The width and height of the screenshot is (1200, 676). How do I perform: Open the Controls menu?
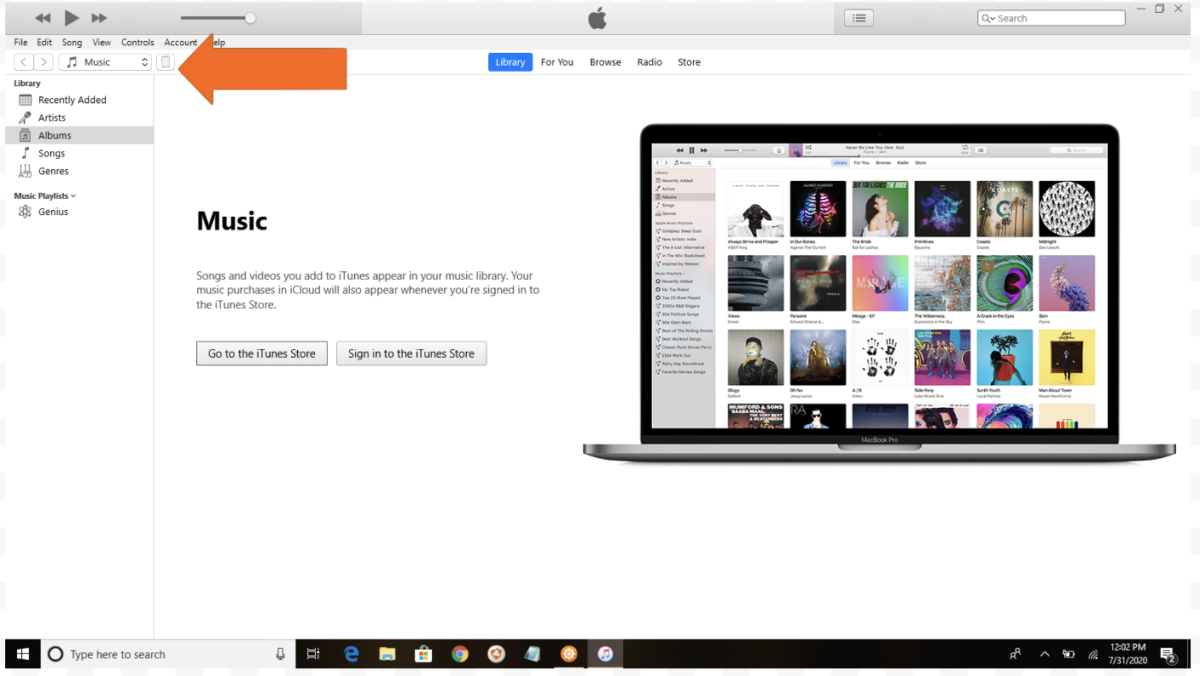pos(137,43)
